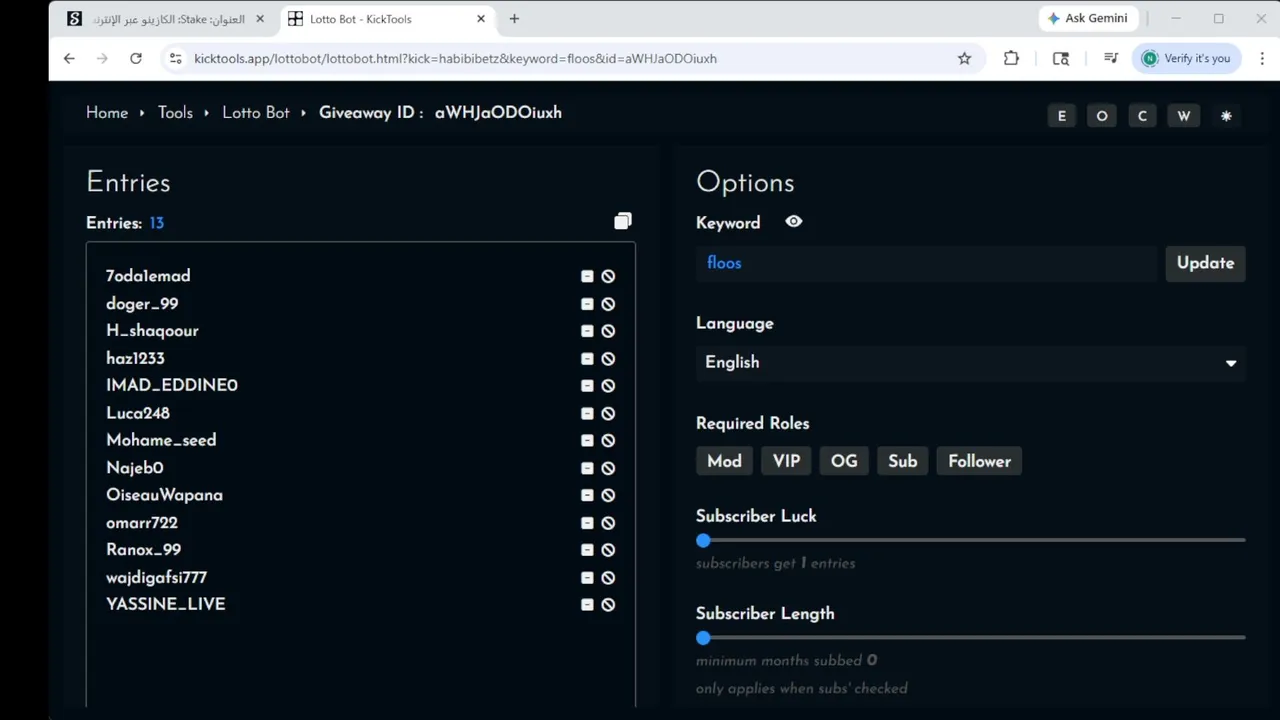The image size is (1280, 720).
Task: Go to Home in the breadcrumb
Action: (x=107, y=113)
